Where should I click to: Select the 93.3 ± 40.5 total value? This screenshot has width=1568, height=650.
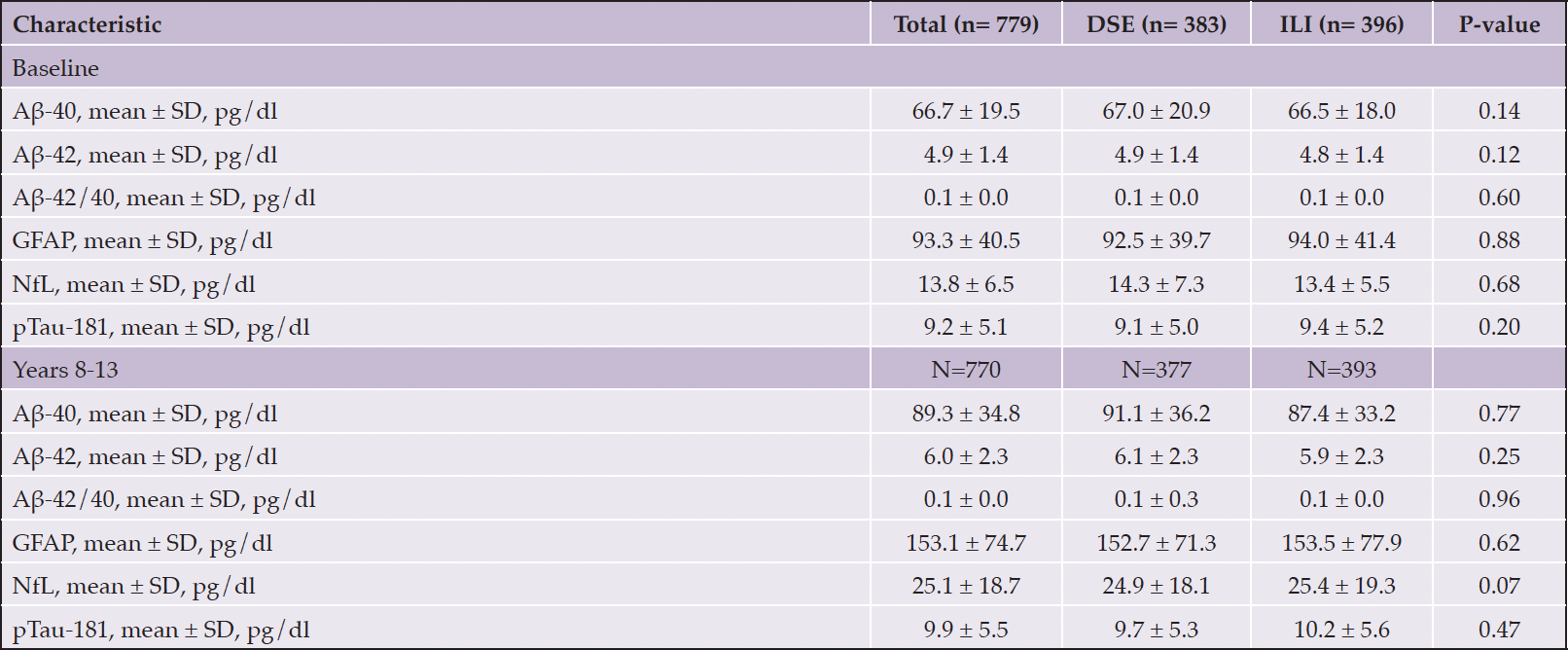(966, 240)
